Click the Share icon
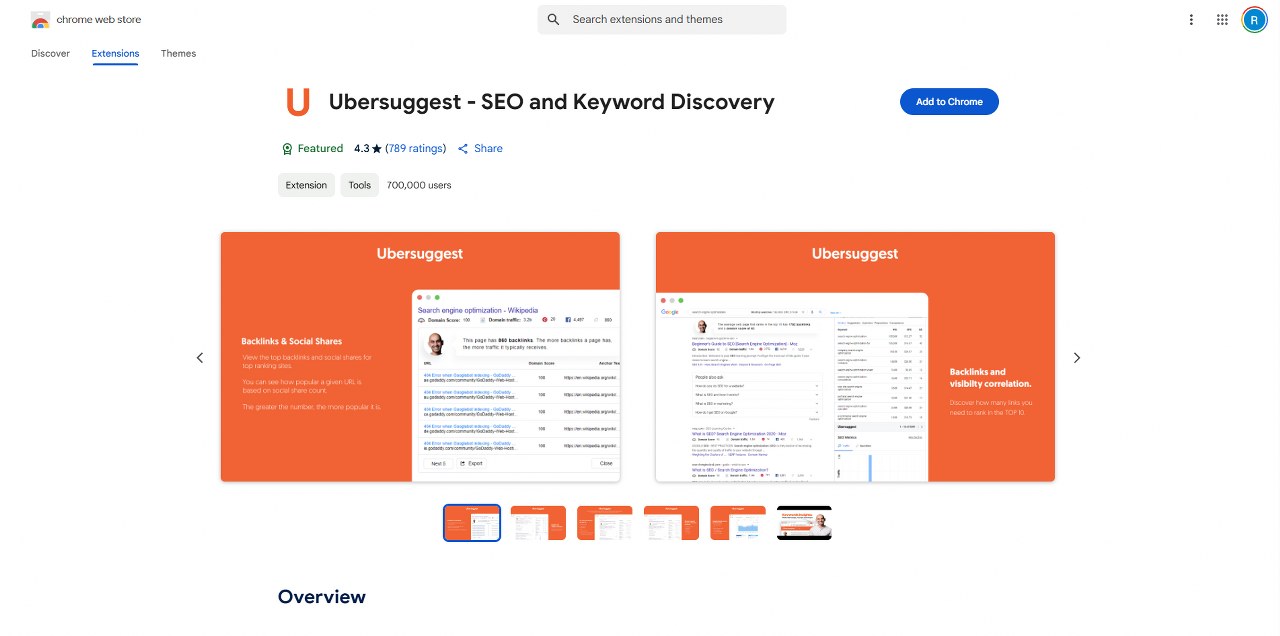 [x=463, y=149]
